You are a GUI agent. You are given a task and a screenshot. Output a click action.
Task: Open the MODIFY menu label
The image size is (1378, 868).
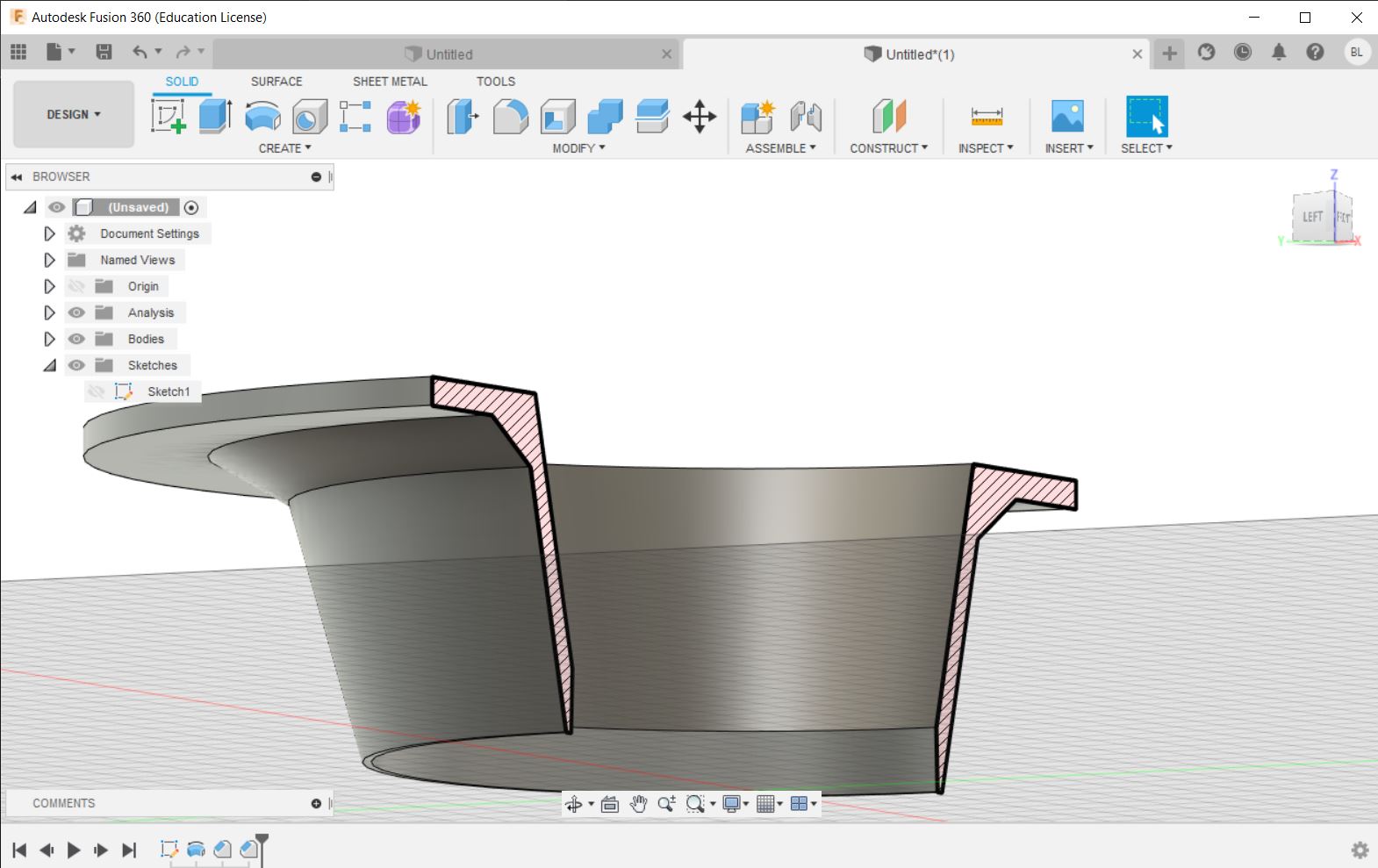click(x=578, y=148)
